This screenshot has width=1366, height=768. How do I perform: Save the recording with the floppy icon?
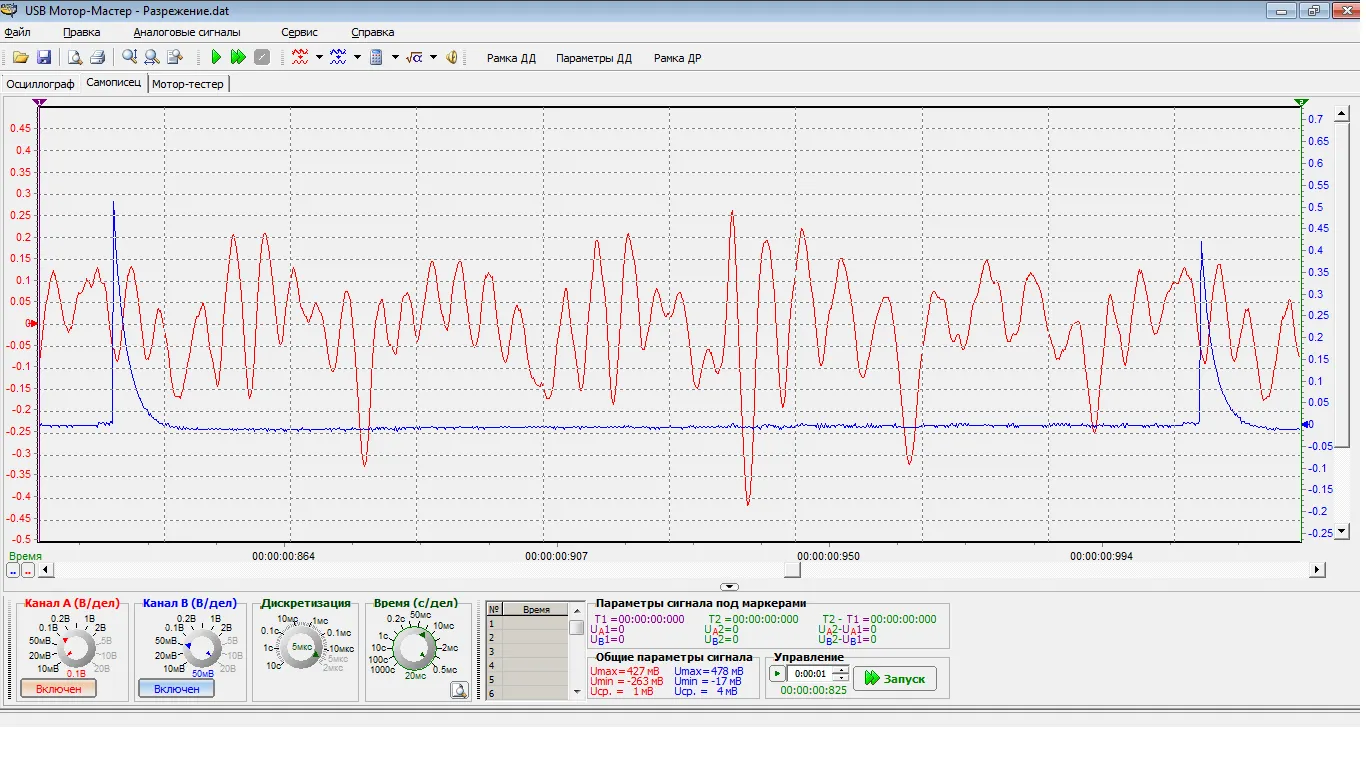[x=44, y=58]
